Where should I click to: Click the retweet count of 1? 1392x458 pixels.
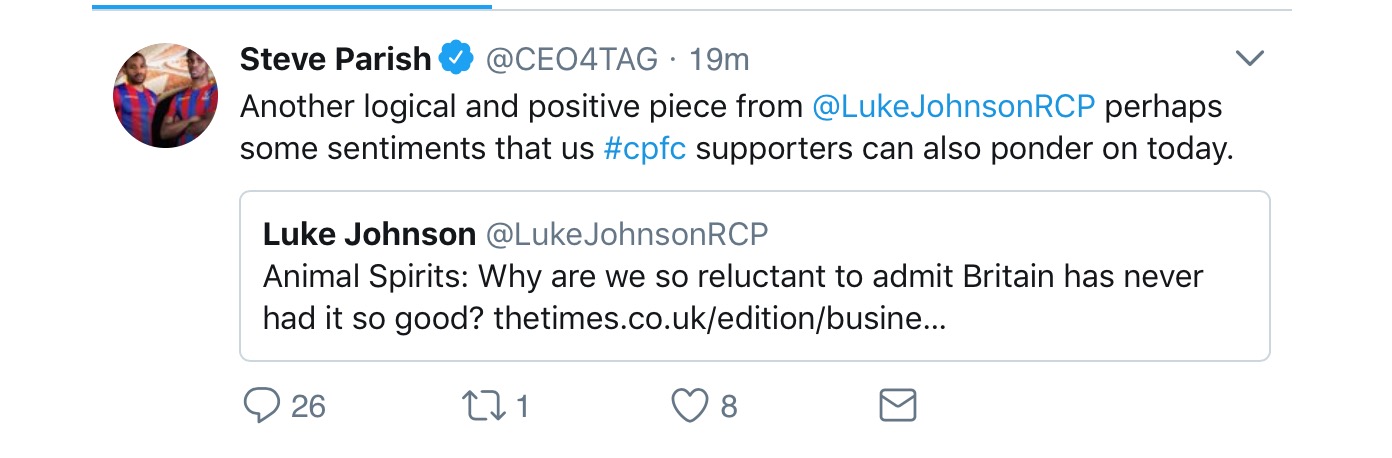tap(520, 406)
